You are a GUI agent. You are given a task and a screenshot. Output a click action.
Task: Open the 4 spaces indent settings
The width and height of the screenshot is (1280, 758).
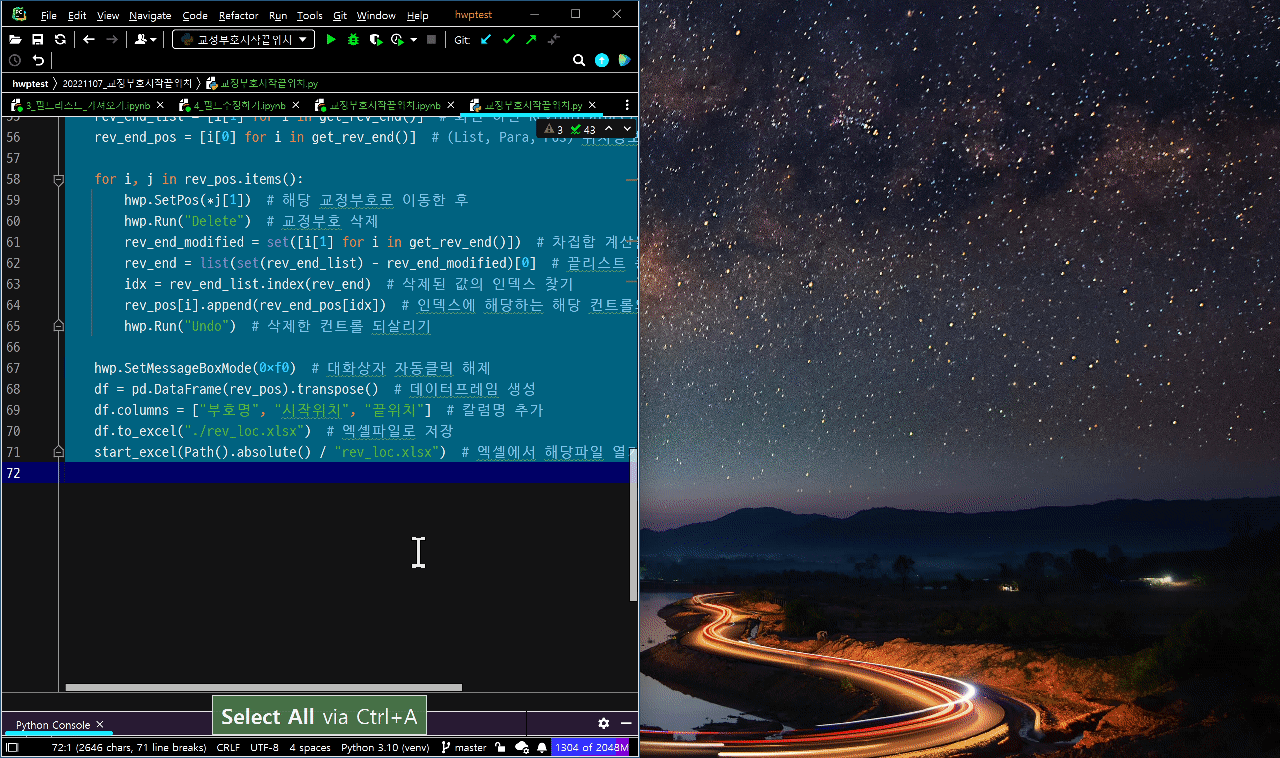[310, 747]
